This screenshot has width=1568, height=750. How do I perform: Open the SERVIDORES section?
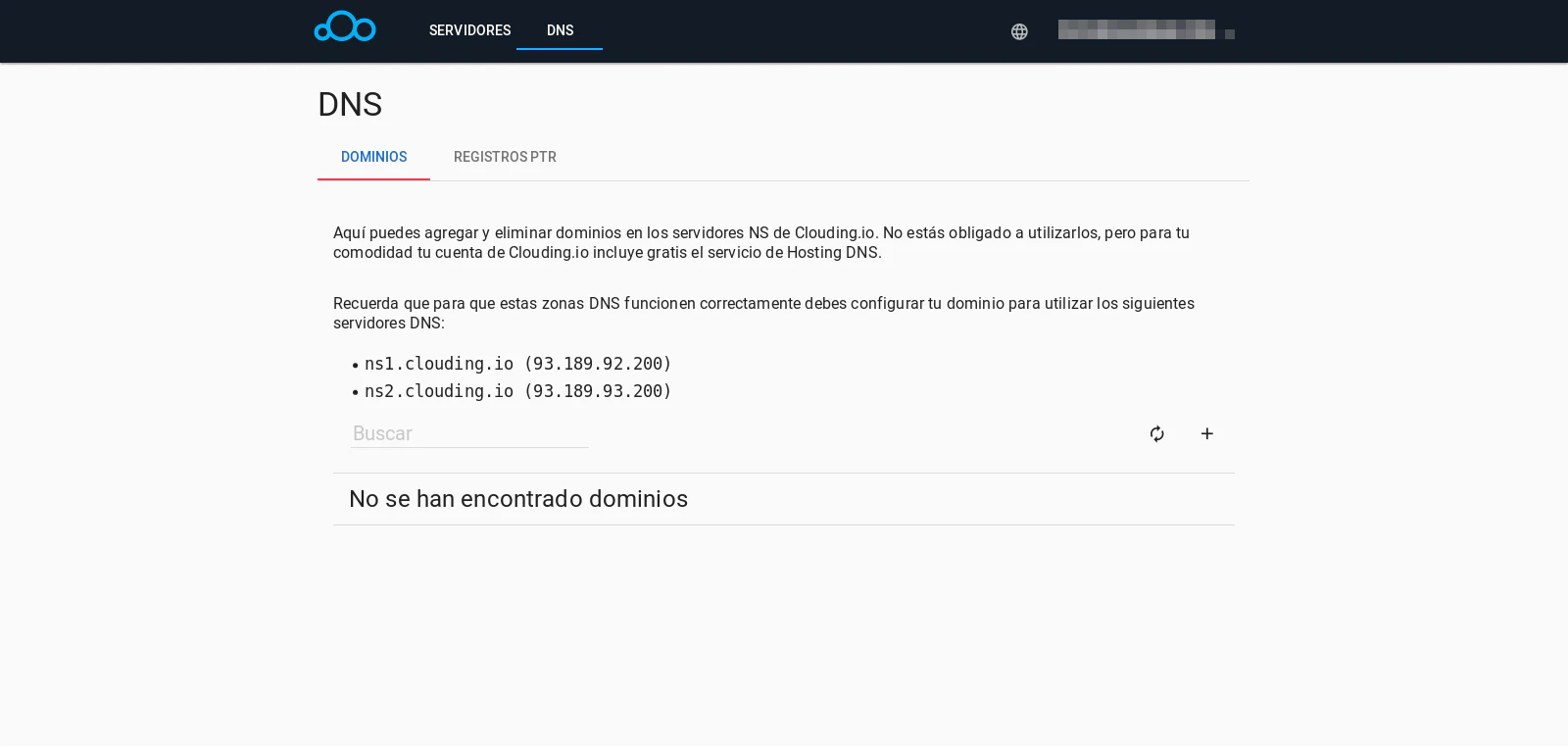click(x=469, y=30)
